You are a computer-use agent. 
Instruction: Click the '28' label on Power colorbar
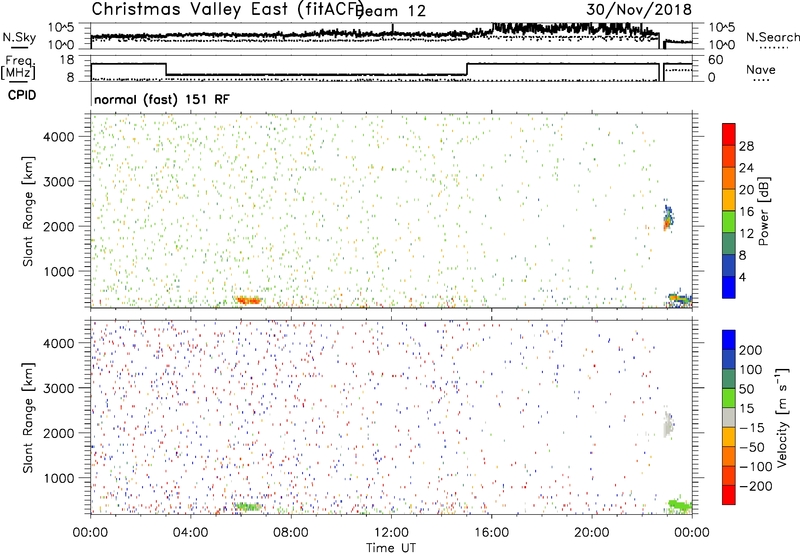click(746, 146)
